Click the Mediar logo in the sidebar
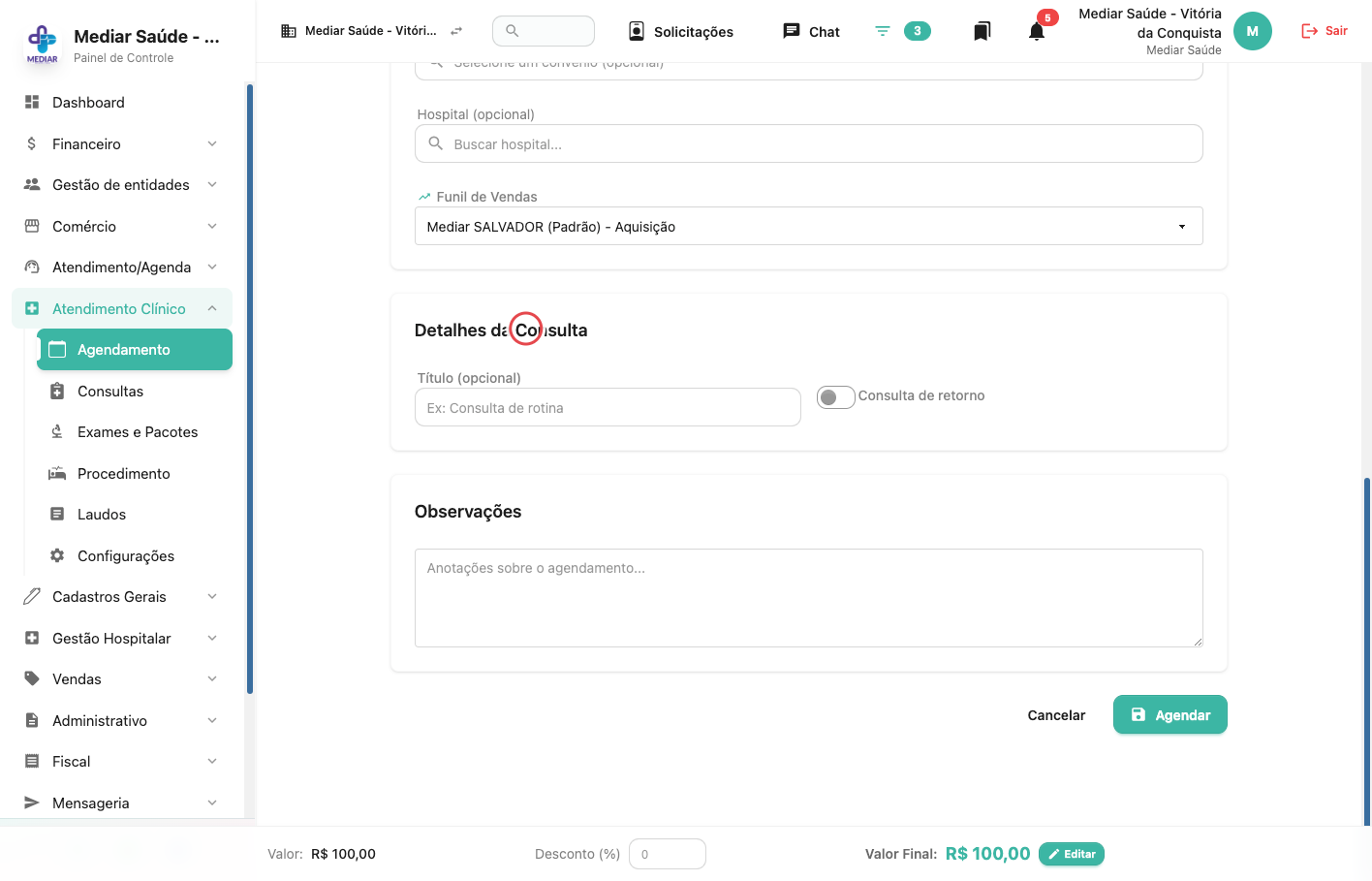The width and height of the screenshot is (1372, 881). [x=42, y=45]
